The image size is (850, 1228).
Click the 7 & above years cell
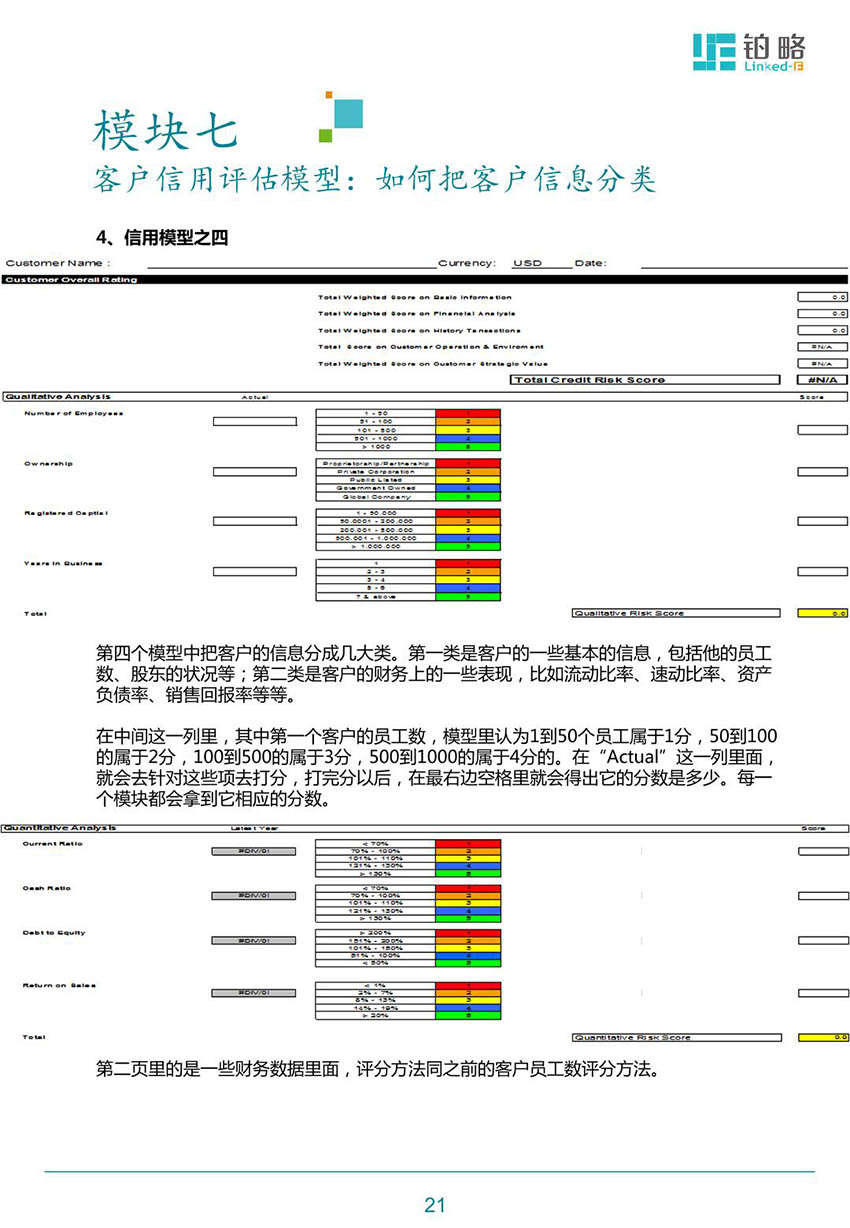tap(376, 596)
